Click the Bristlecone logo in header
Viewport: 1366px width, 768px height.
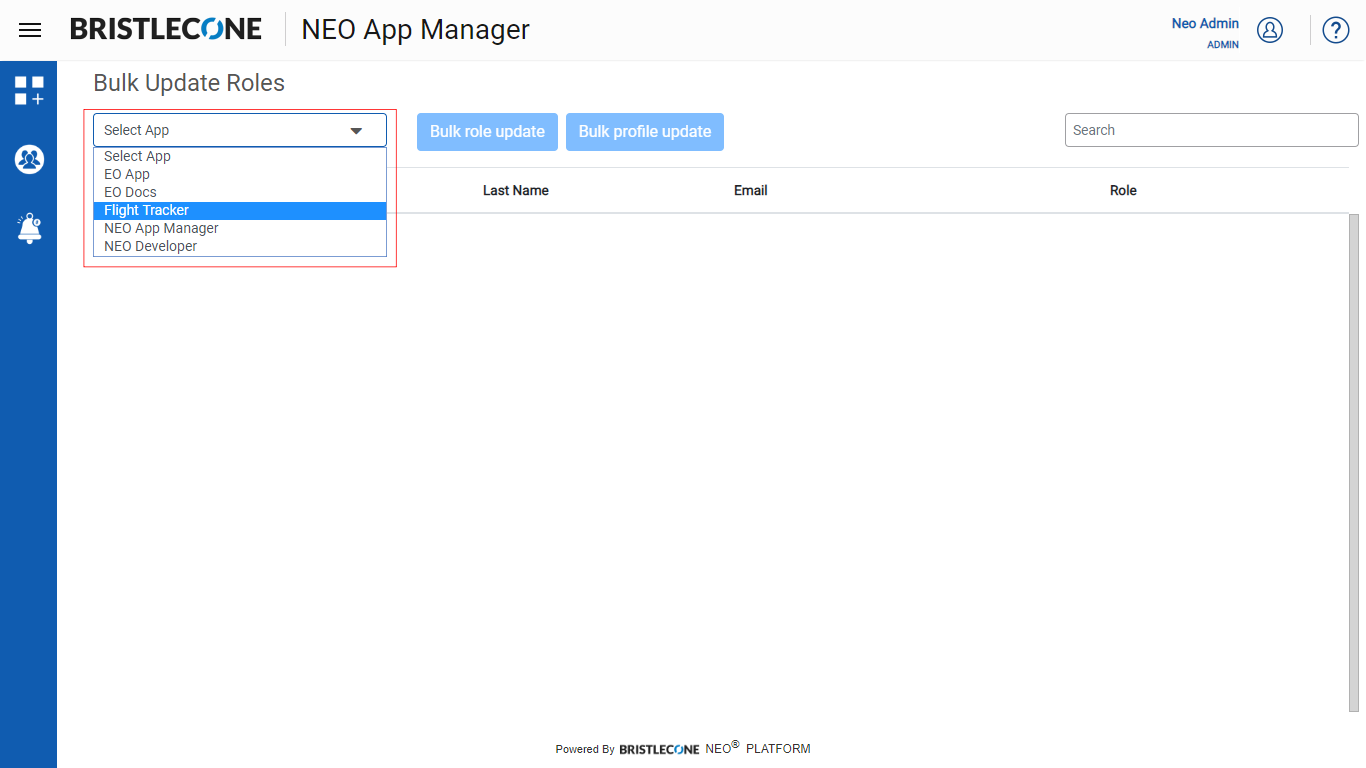[x=166, y=29]
